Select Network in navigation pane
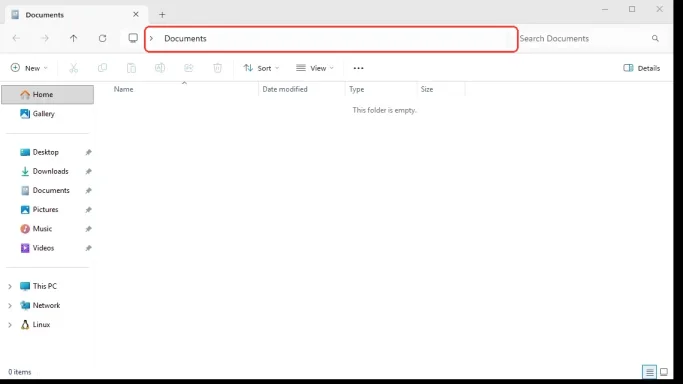Screen dimensions: 683x384 click(x=46, y=305)
